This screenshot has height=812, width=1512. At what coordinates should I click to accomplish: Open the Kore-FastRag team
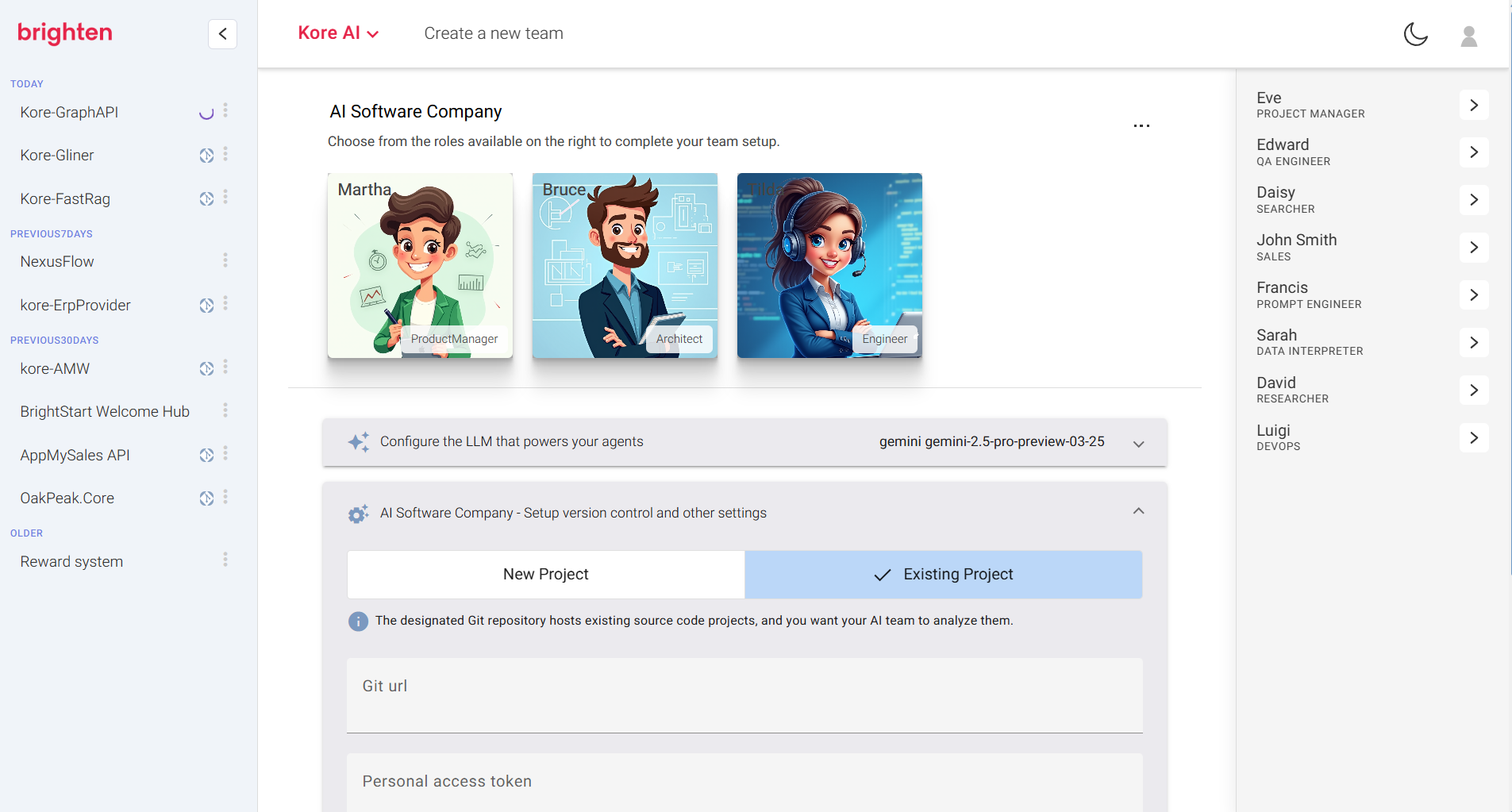65,198
